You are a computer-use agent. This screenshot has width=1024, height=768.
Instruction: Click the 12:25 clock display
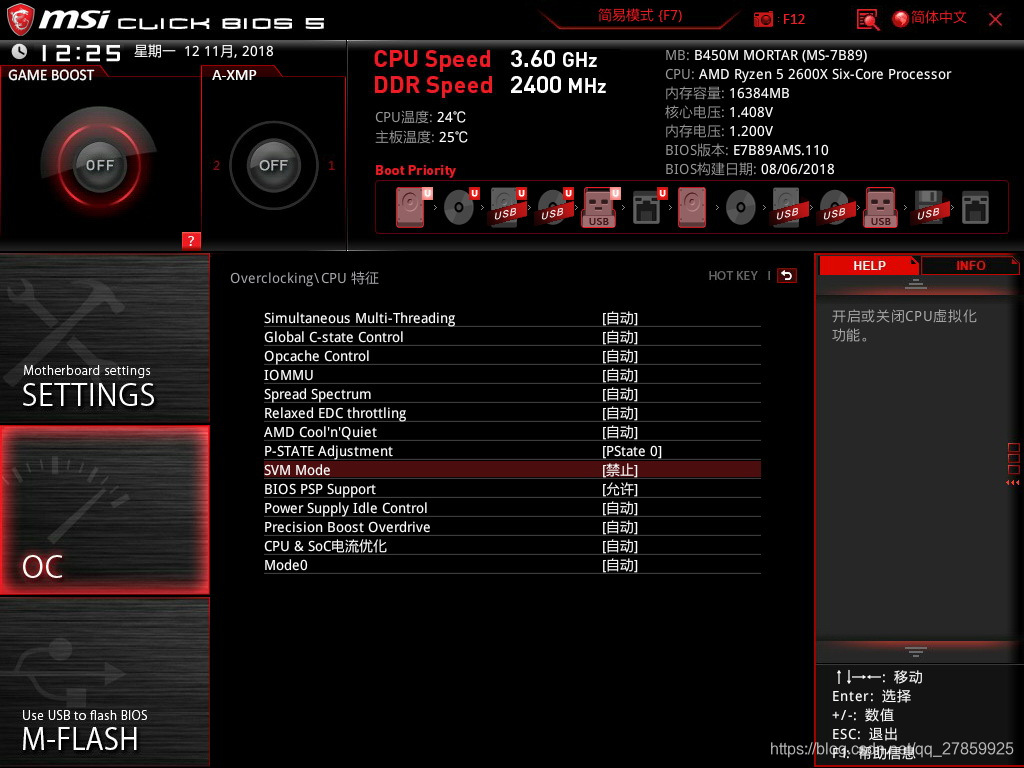point(80,52)
